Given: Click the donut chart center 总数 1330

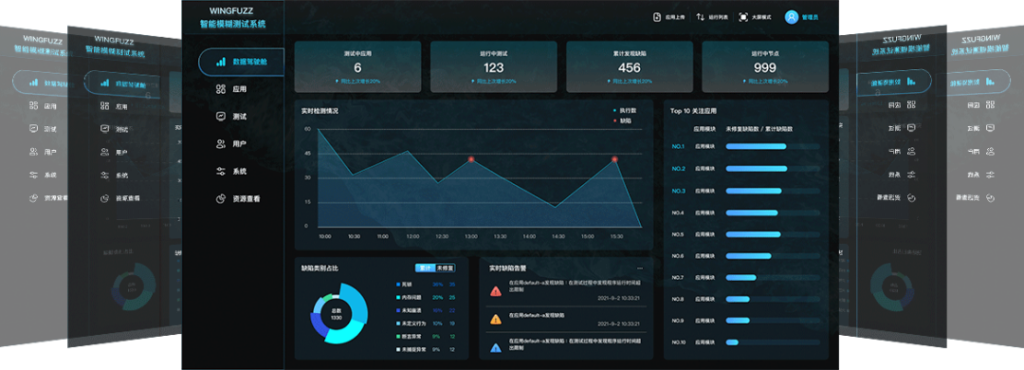Looking at the screenshot, I should coord(337,314).
